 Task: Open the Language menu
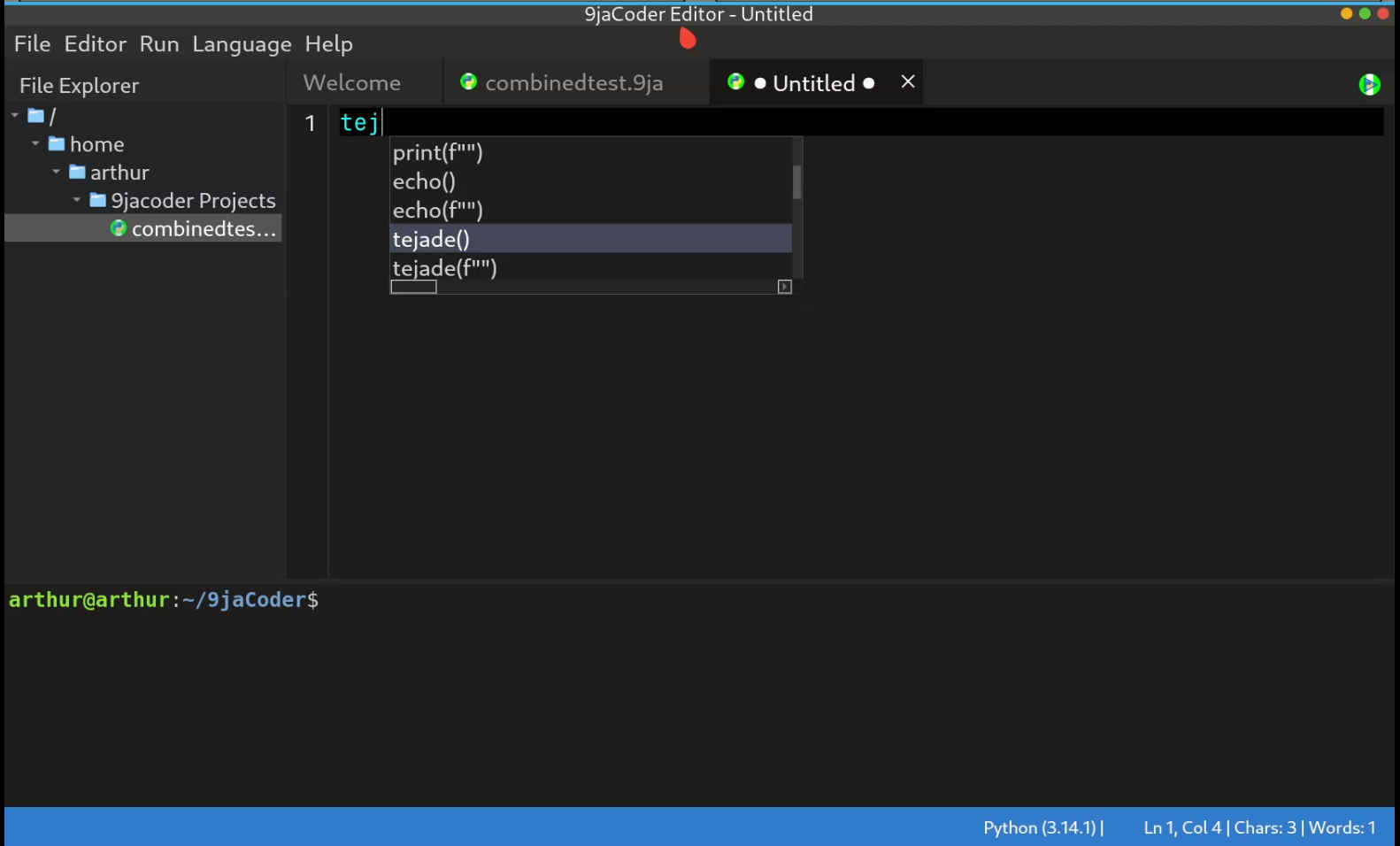(x=242, y=44)
